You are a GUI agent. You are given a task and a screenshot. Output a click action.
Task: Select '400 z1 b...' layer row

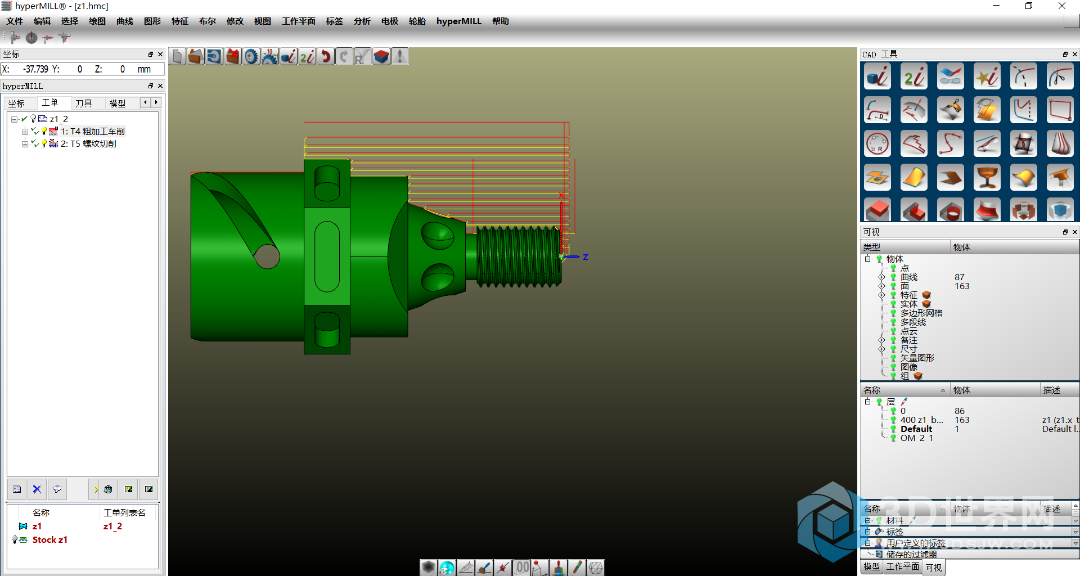[x=922, y=420]
